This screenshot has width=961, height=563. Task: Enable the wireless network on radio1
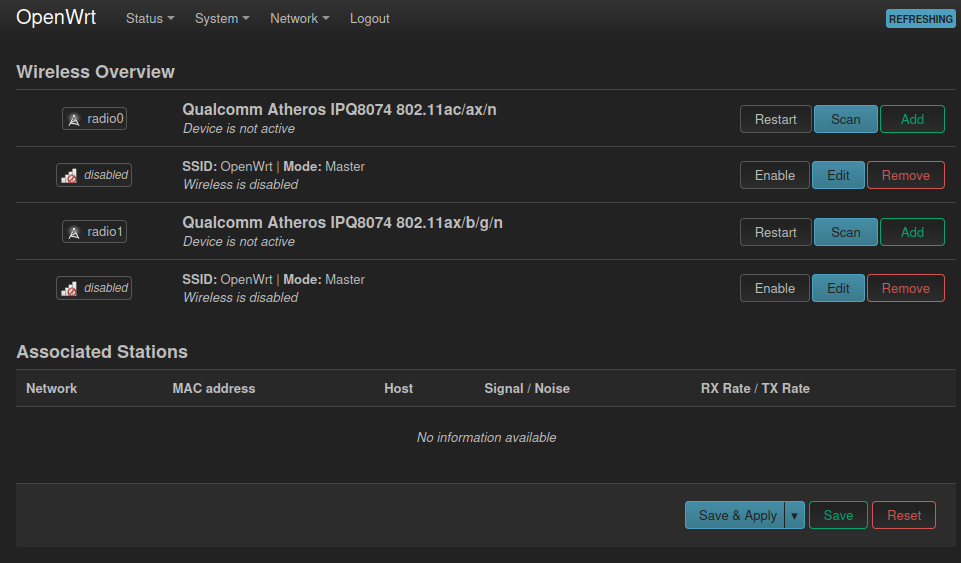[x=775, y=288]
